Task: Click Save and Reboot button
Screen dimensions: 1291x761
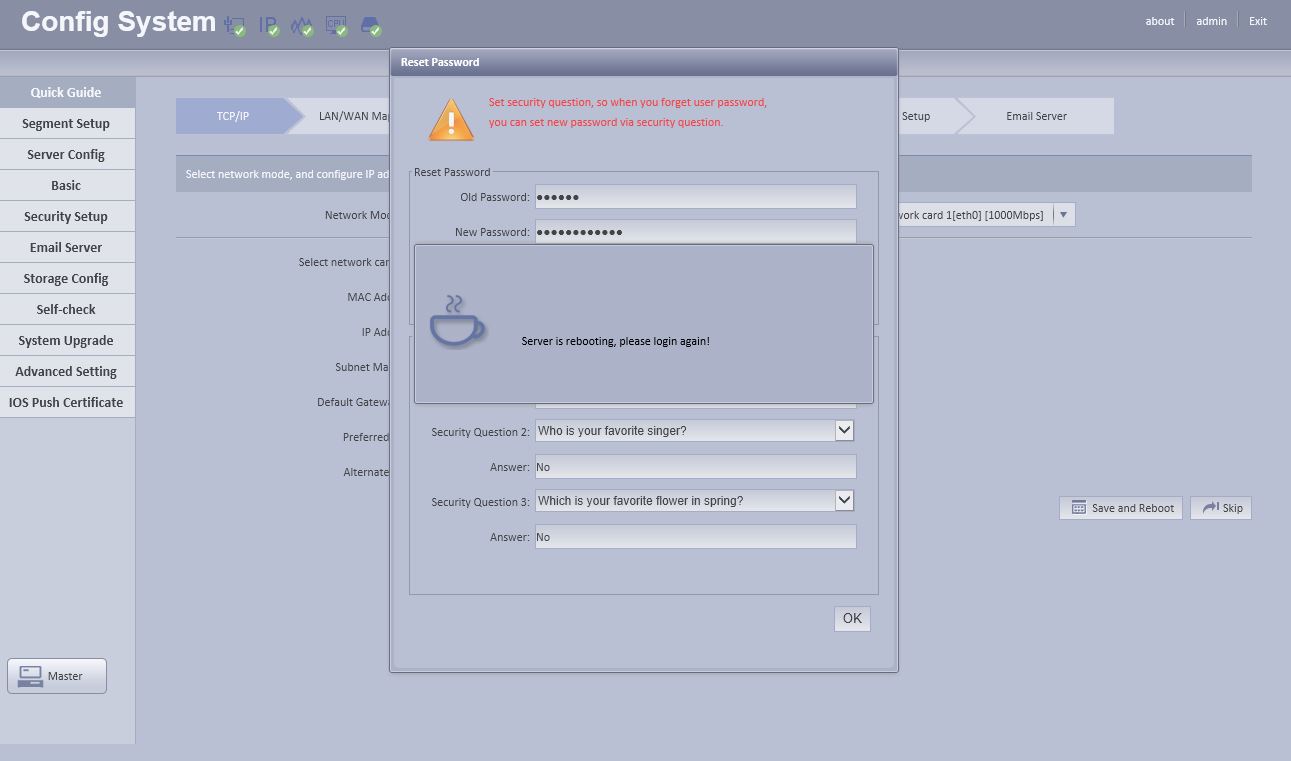Action: coord(1121,508)
